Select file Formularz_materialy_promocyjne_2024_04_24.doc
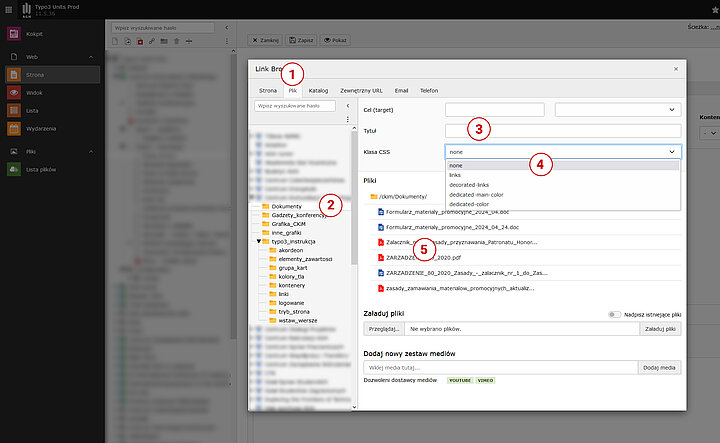 (452, 227)
